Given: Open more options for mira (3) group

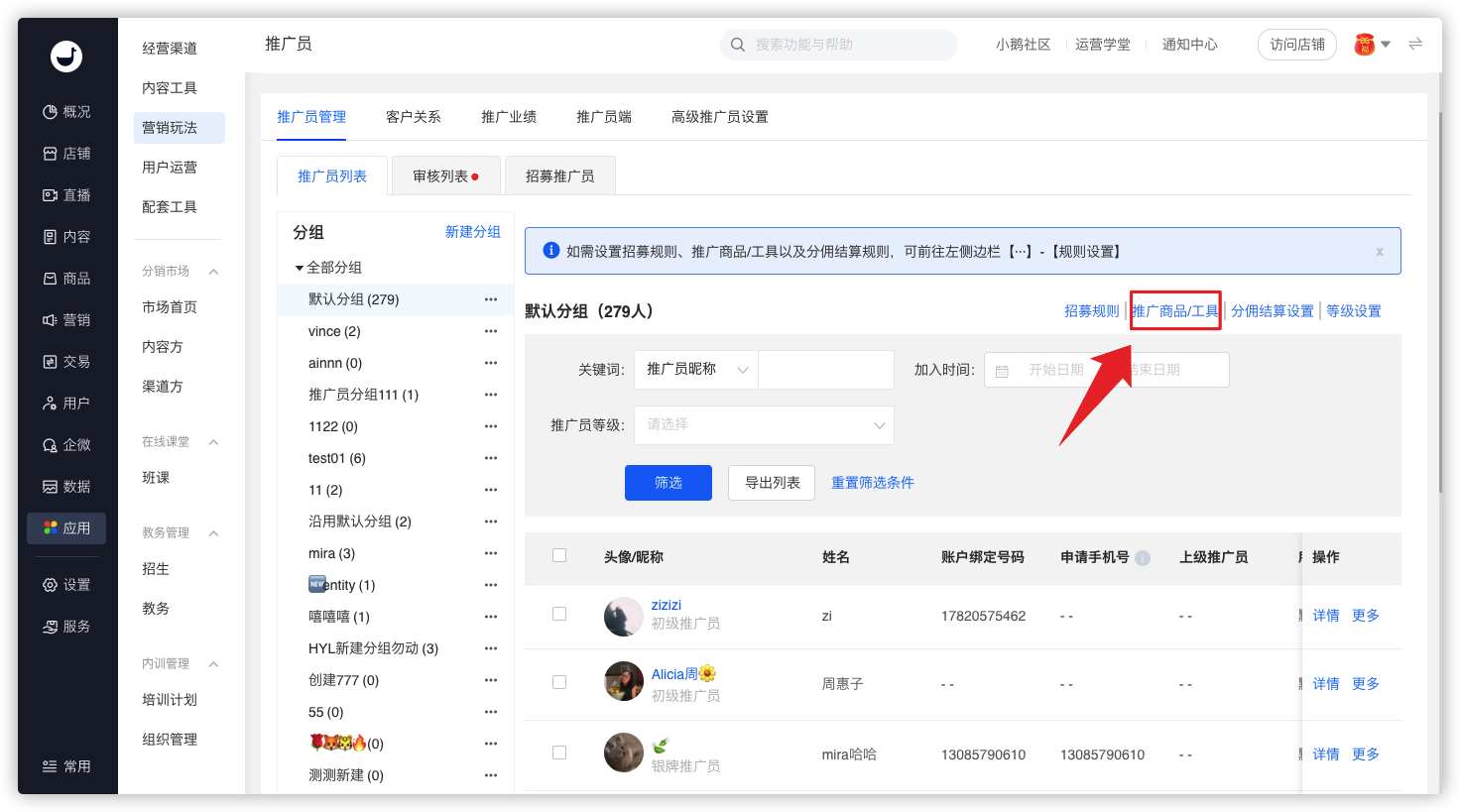Looking at the screenshot, I should (x=491, y=553).
